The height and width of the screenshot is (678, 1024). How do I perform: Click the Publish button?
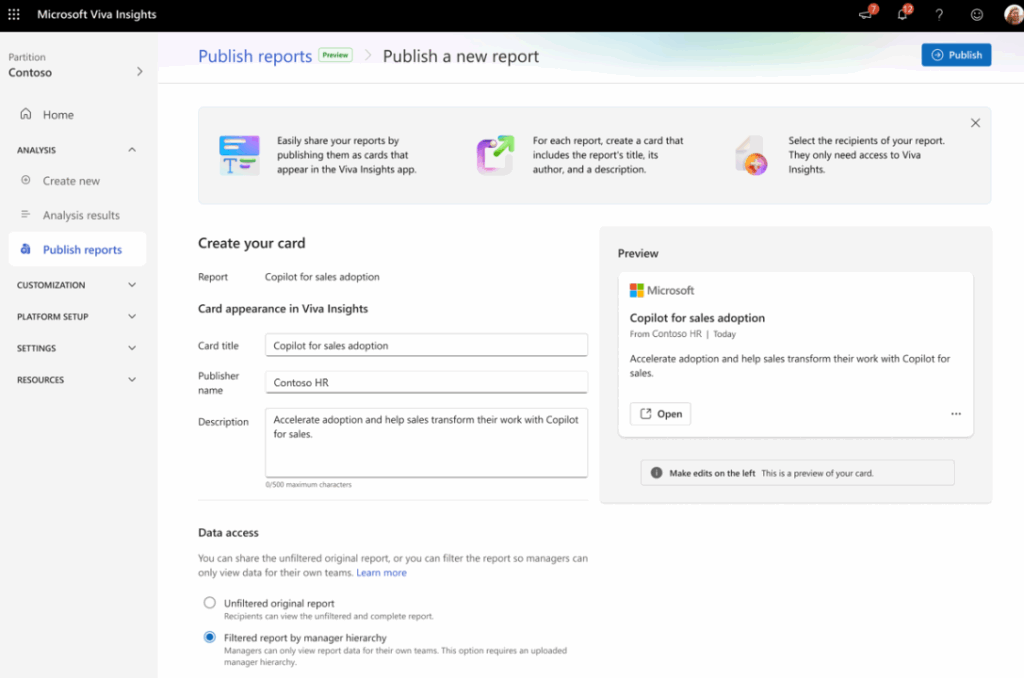(x=956, y=55)
